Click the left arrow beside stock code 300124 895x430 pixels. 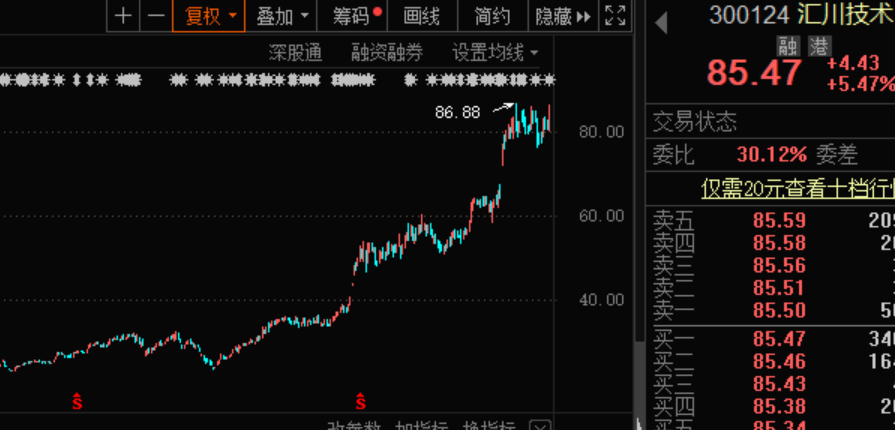(662, 16)
